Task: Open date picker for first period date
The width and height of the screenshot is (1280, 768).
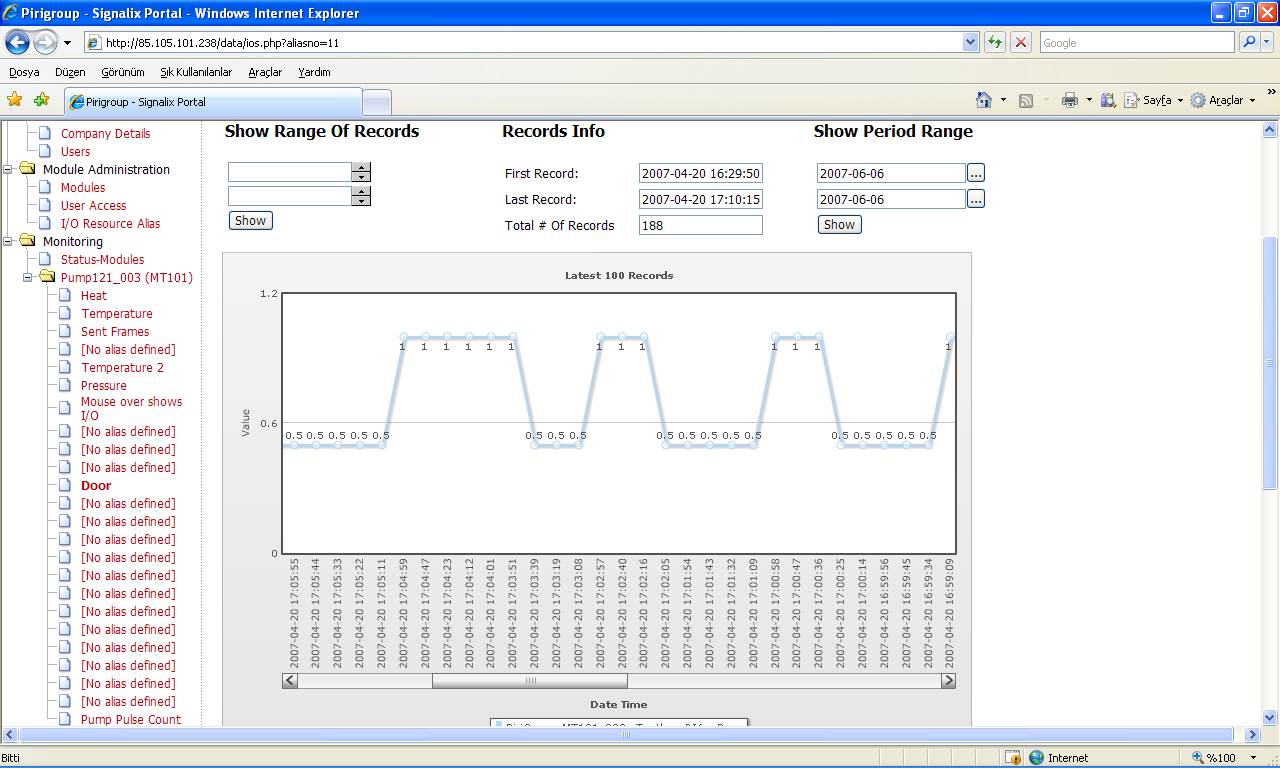Action: tap(976, 173)
